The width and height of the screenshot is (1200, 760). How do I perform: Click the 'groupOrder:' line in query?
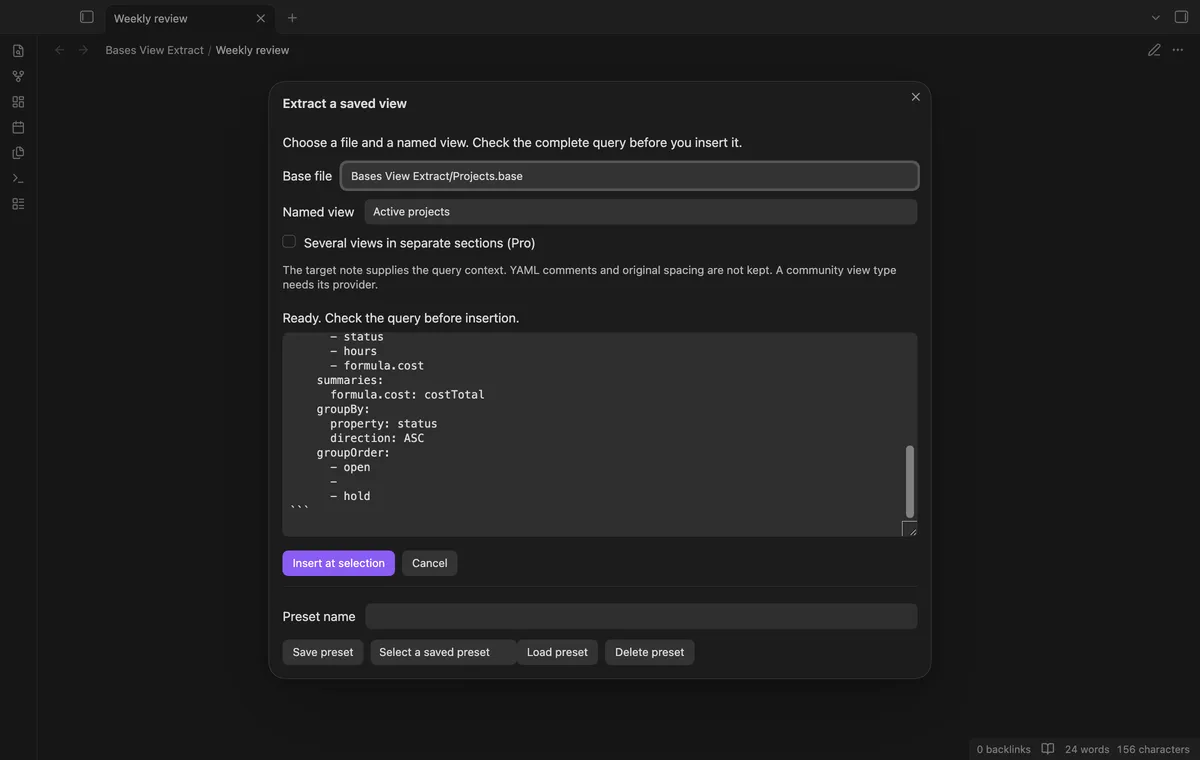(x=353, y=453)
